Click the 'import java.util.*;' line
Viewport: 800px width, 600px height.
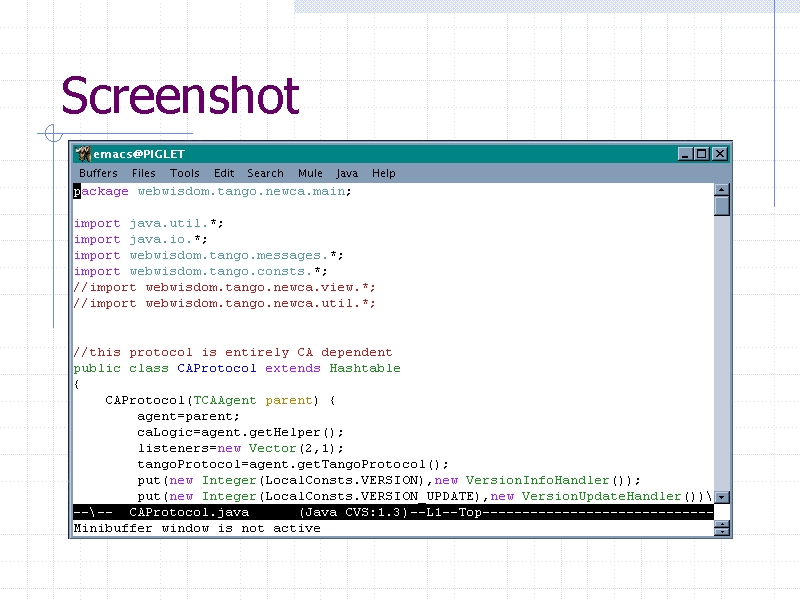coord(148,223)
